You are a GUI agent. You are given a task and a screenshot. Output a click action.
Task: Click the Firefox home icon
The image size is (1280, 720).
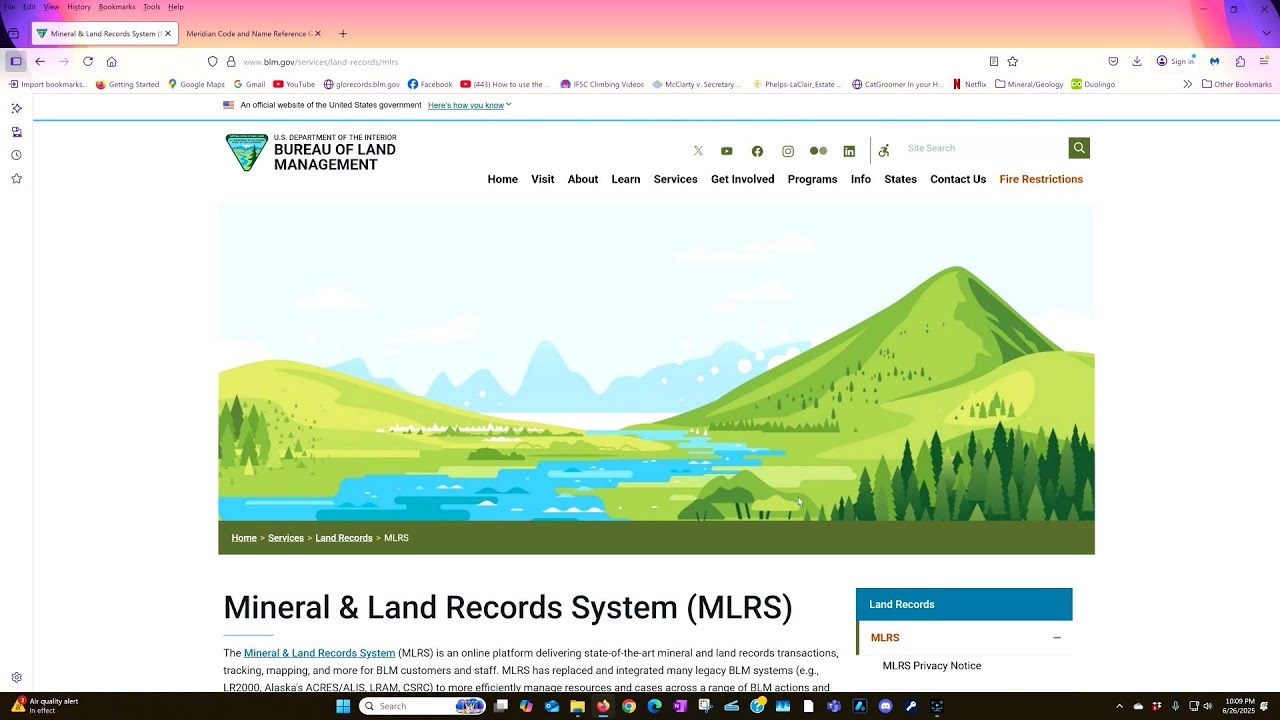tap(112, 61)
